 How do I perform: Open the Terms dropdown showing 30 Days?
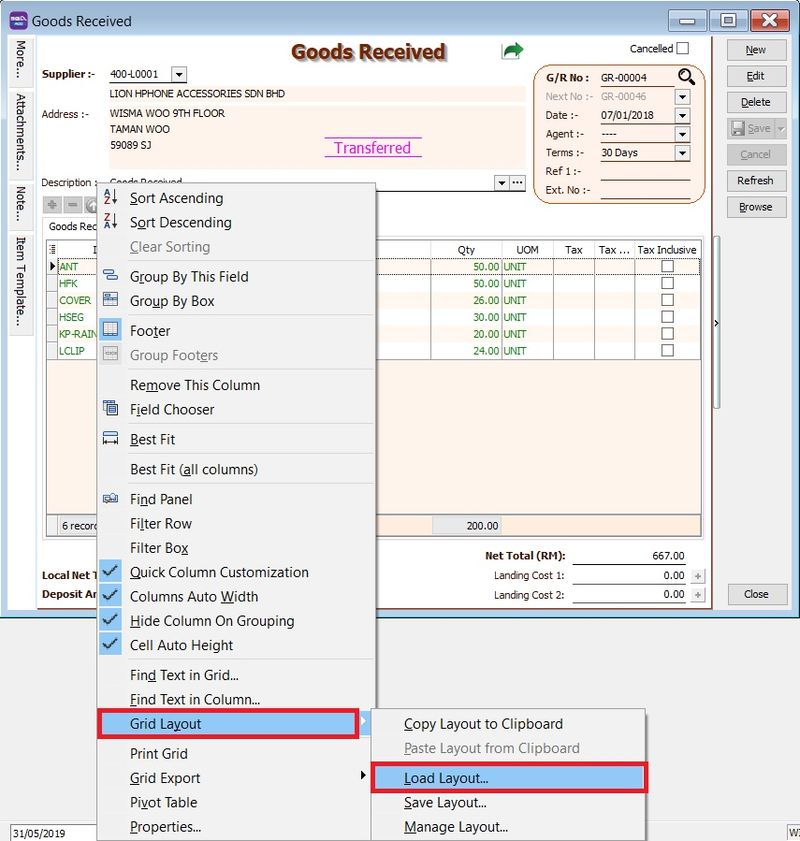click(681, 153)
